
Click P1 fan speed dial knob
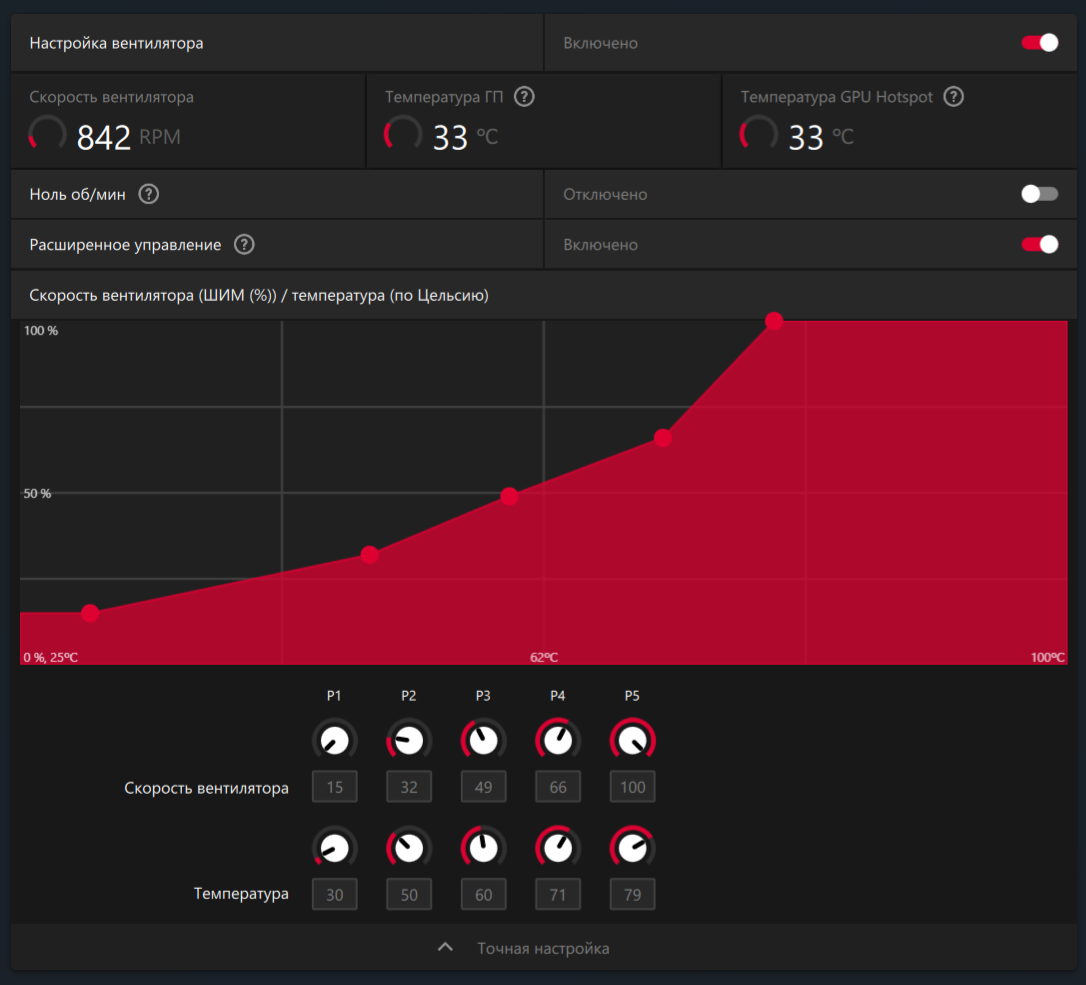point(334,741)
